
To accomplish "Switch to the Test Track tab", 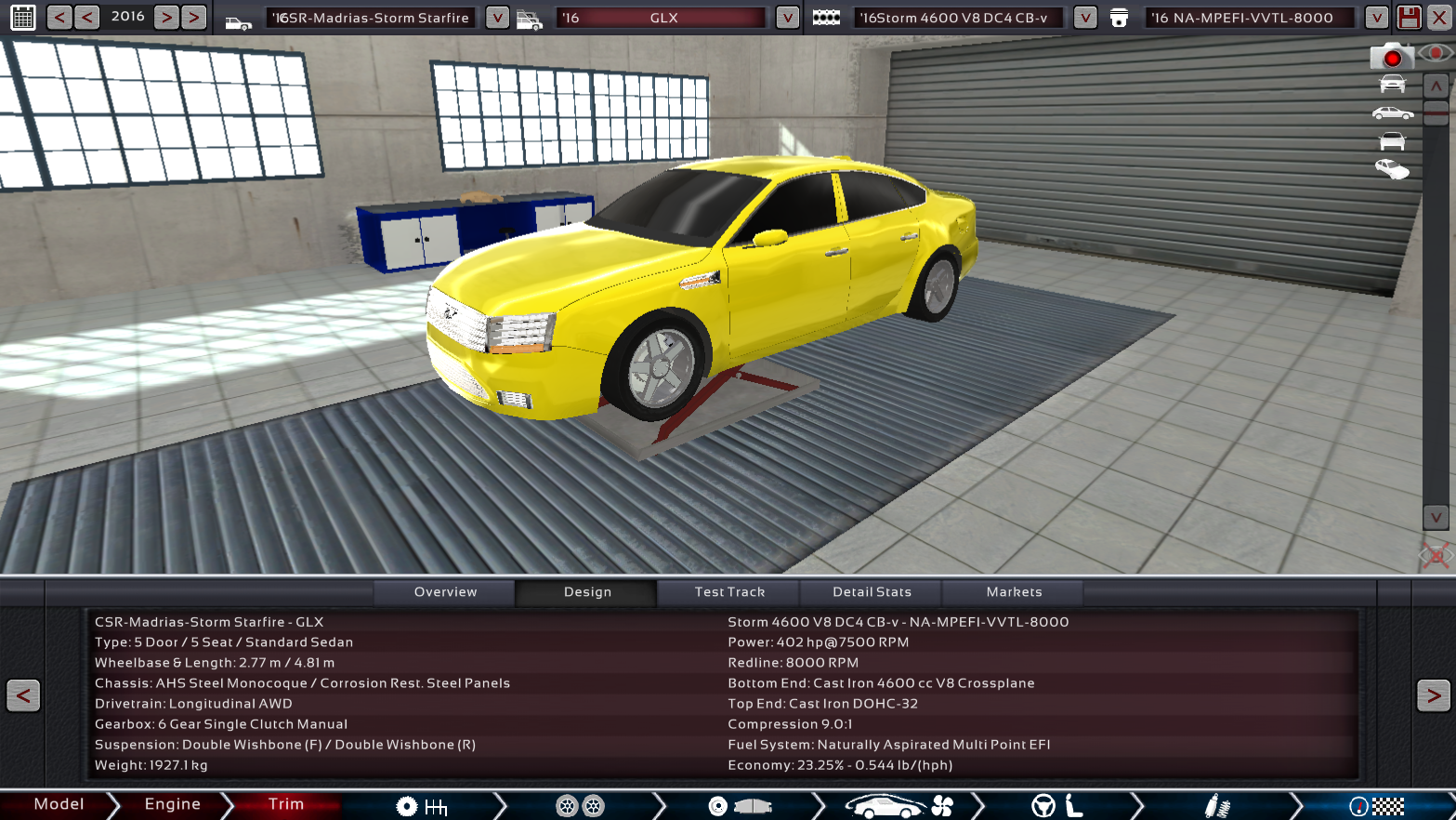I will pos(728,592).
